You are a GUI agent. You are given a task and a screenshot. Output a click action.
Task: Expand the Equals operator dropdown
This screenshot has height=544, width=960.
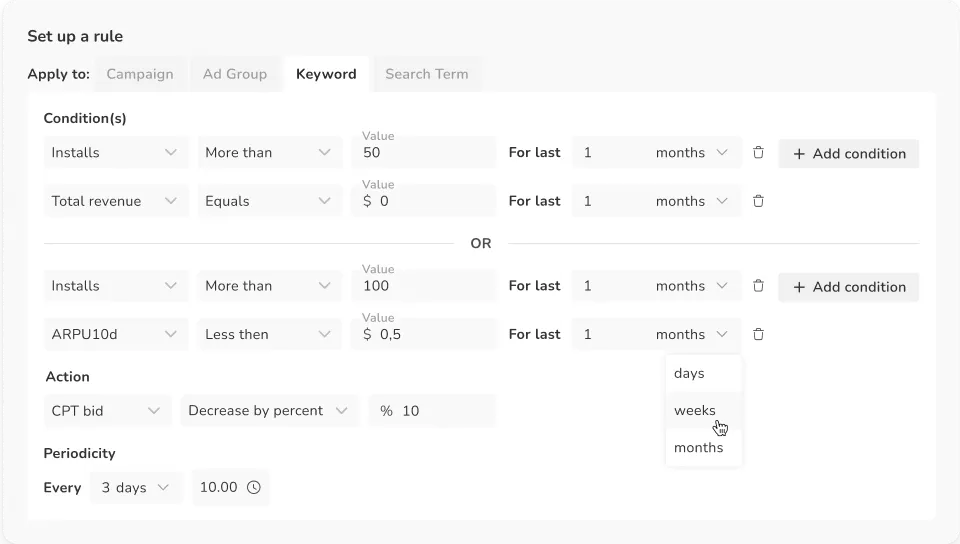point(268,201)
